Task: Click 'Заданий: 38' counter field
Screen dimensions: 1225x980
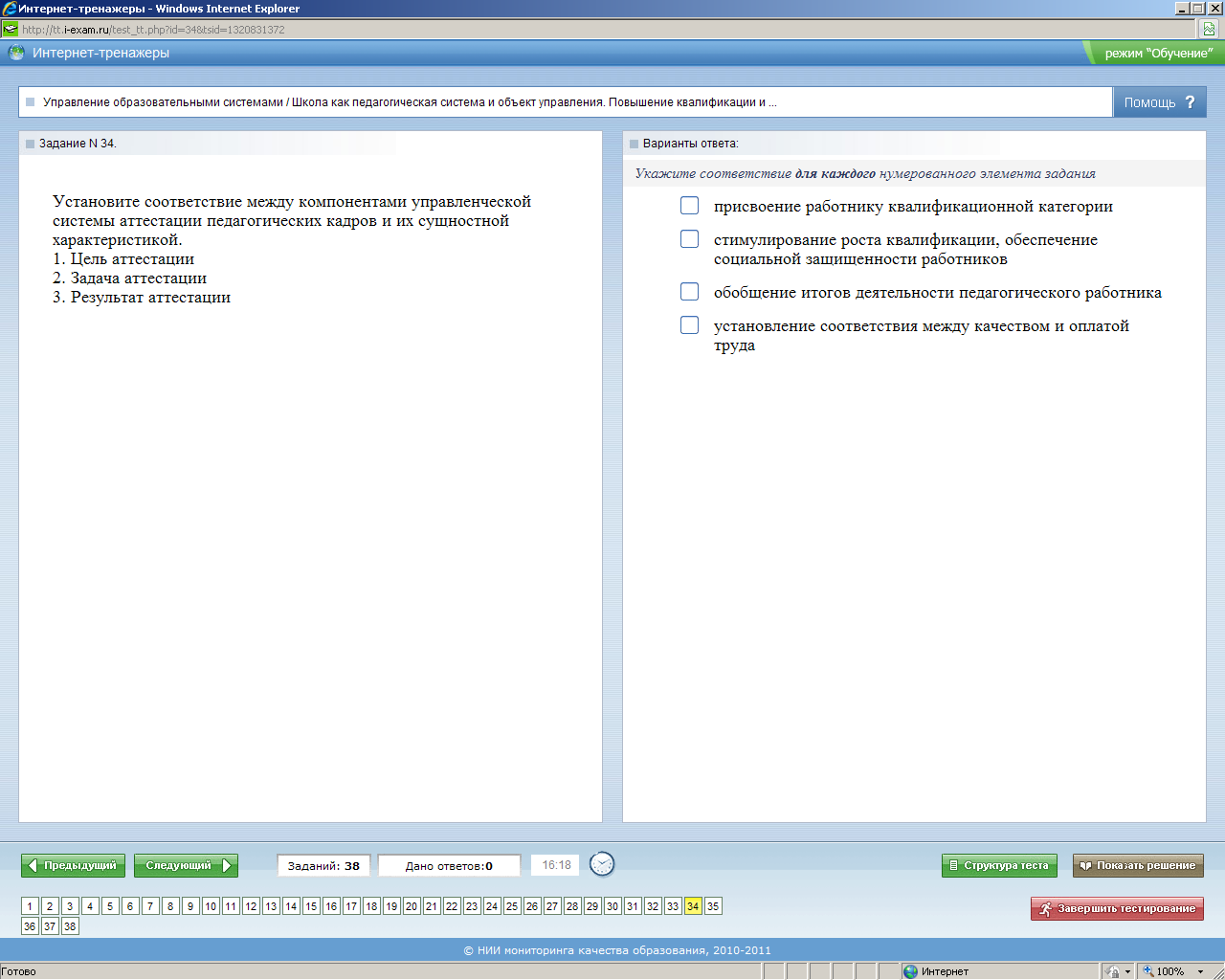Action: click(x=323, y=865)
